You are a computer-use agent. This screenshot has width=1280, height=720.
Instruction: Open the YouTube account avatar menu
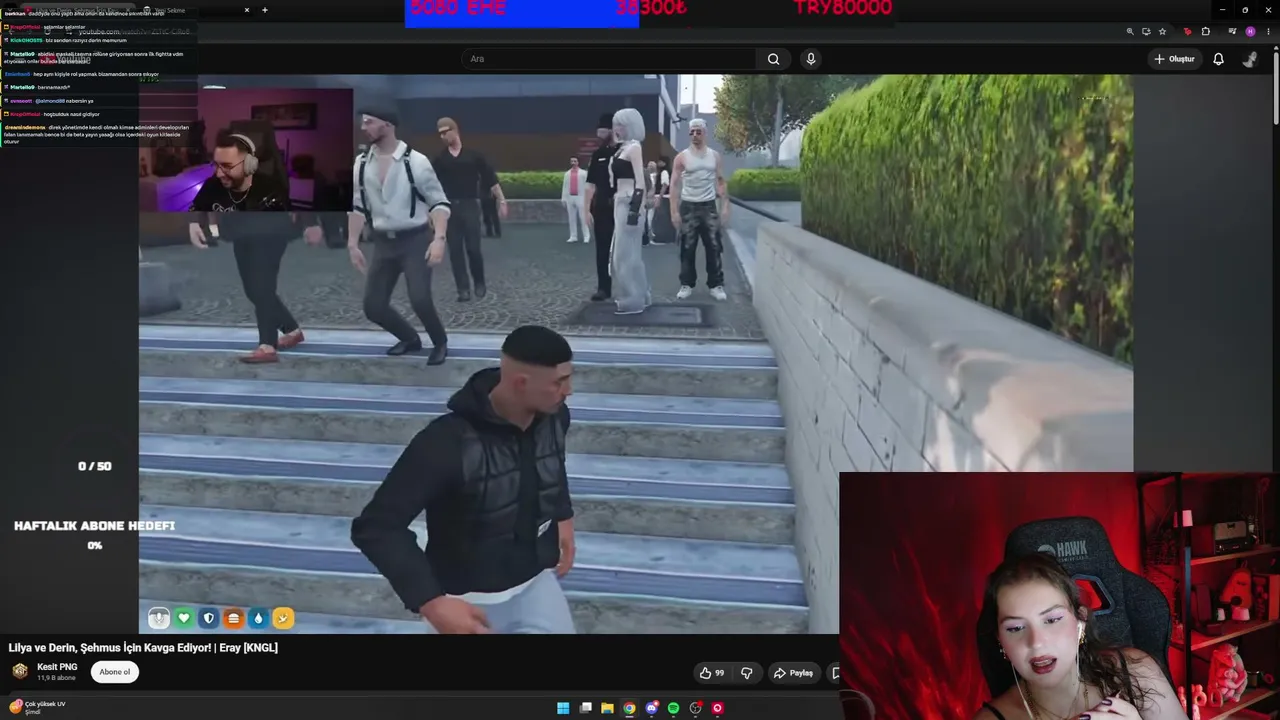[x=1250, y=59]
